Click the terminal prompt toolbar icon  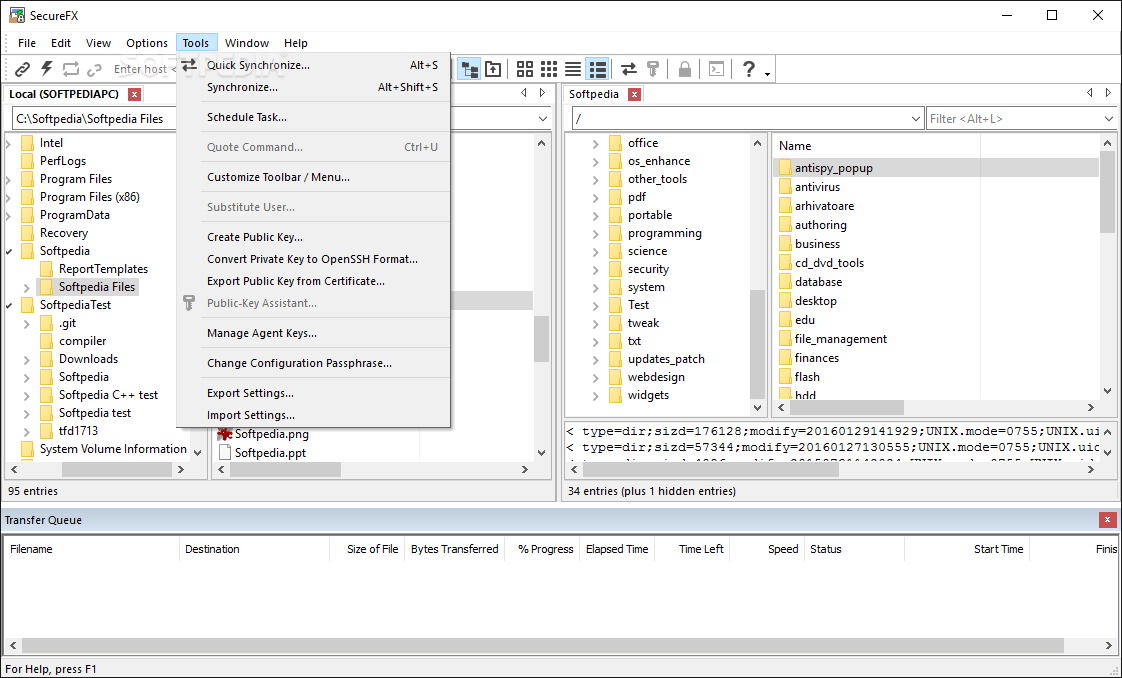tap(716, 69)
